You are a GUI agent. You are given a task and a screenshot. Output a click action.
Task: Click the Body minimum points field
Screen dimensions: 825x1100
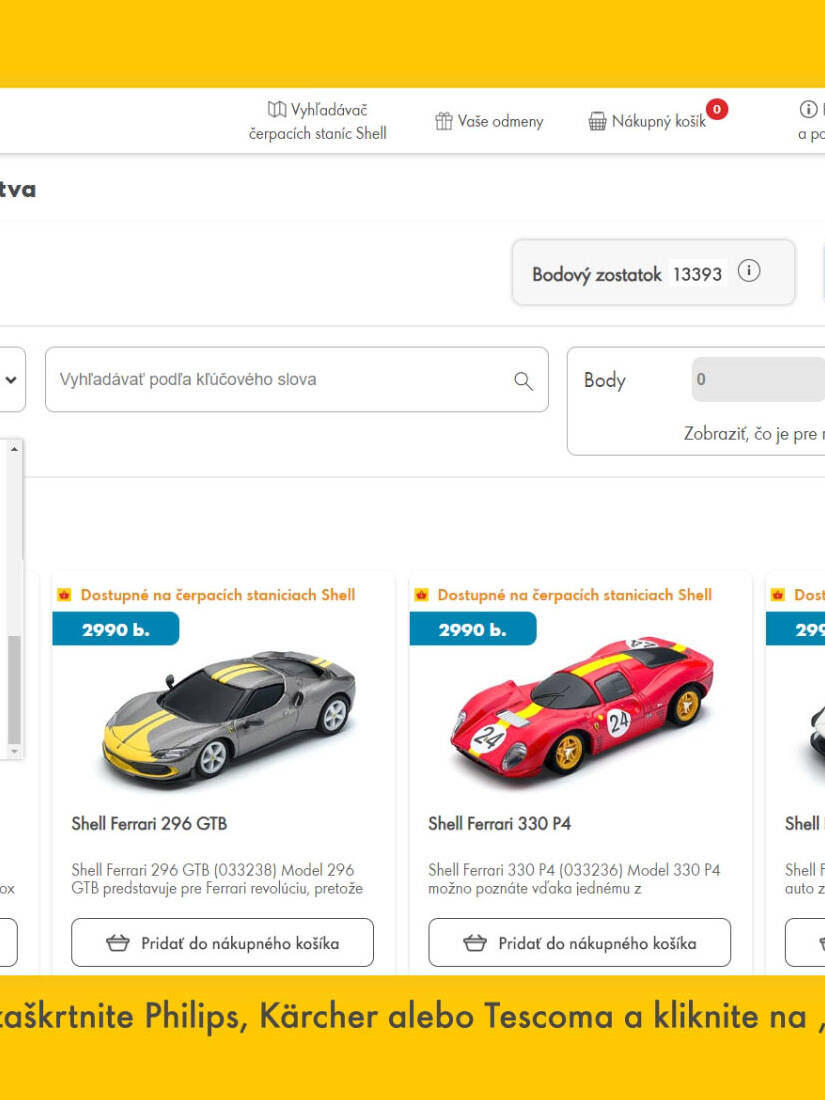758,380
